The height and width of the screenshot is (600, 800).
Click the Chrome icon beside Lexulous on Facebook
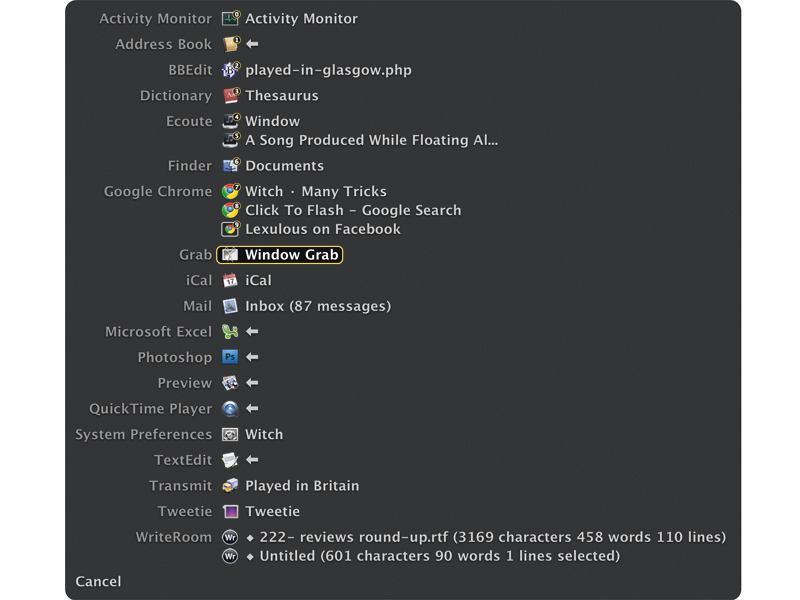pyautogui.click(x=231, y=229)
